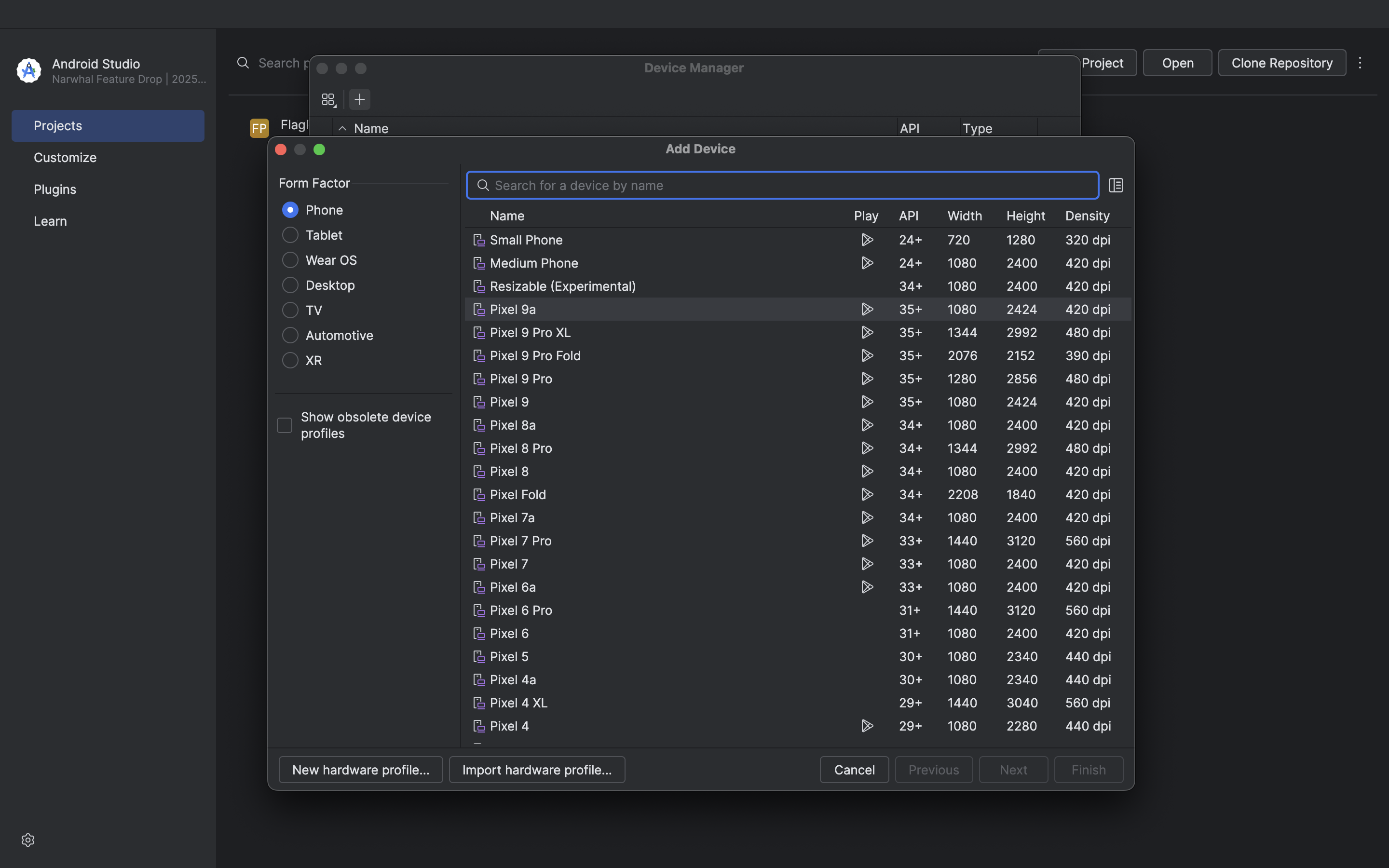The height and width of the screenshot is (868, 1389).
Task: Sort devices by the Width column header
Action: 964,216
